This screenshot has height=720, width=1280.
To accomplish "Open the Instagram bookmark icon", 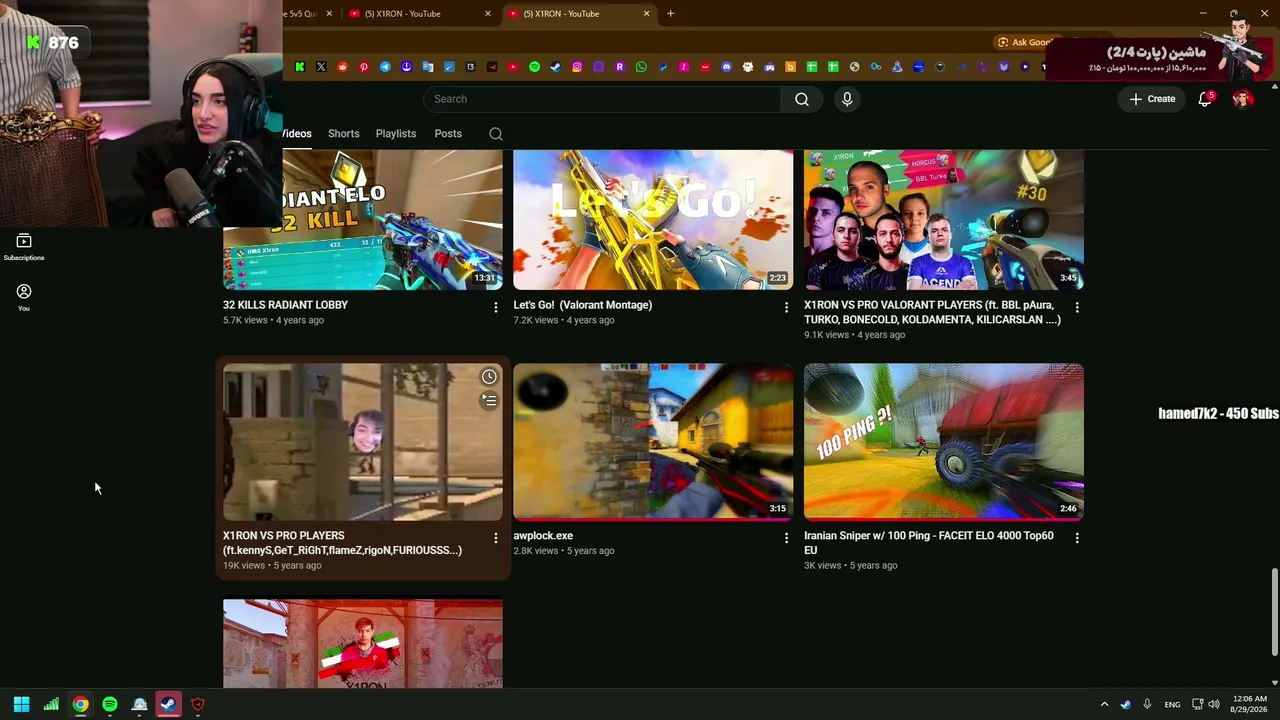I will 577,67.
